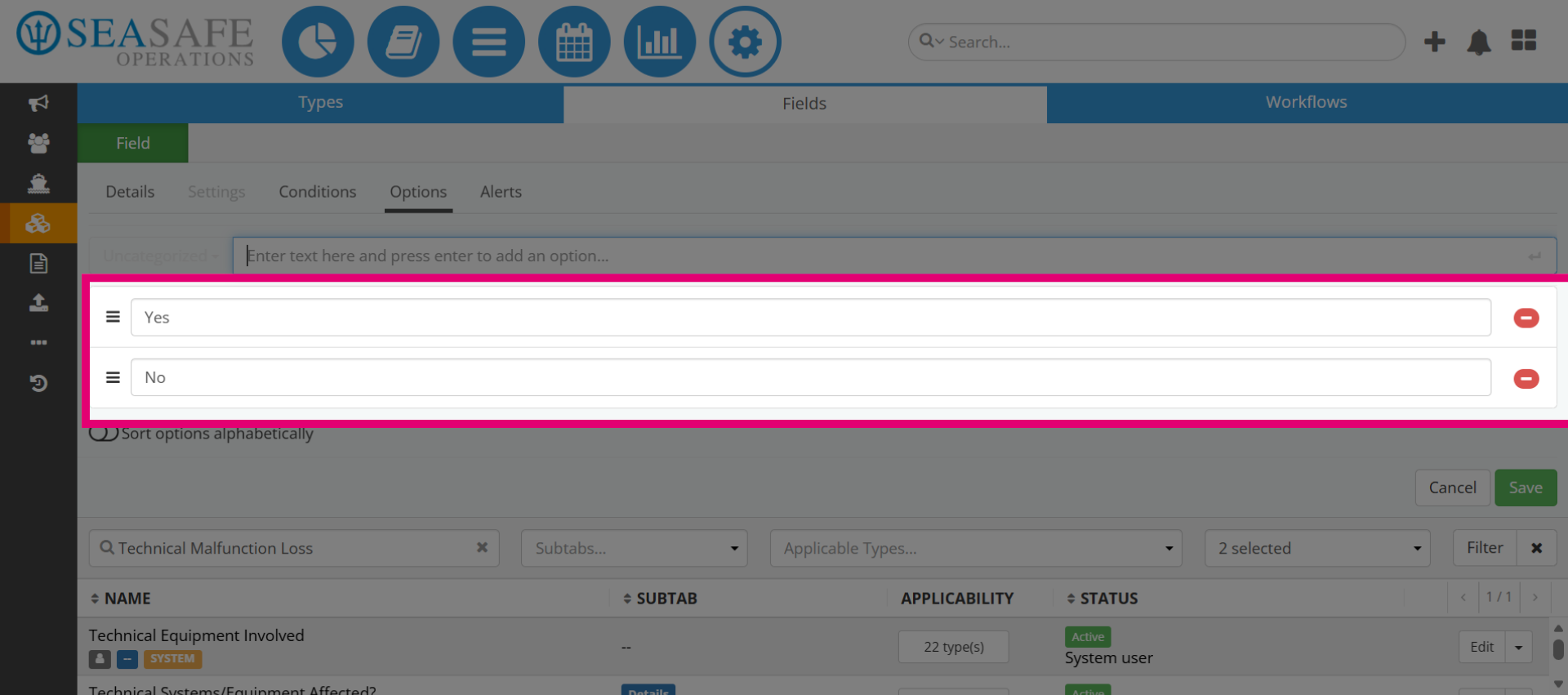The width and height of the screenshot is (1568, 695).
Task: Open the Applicable Types dropdown
Action: (976, 548)
